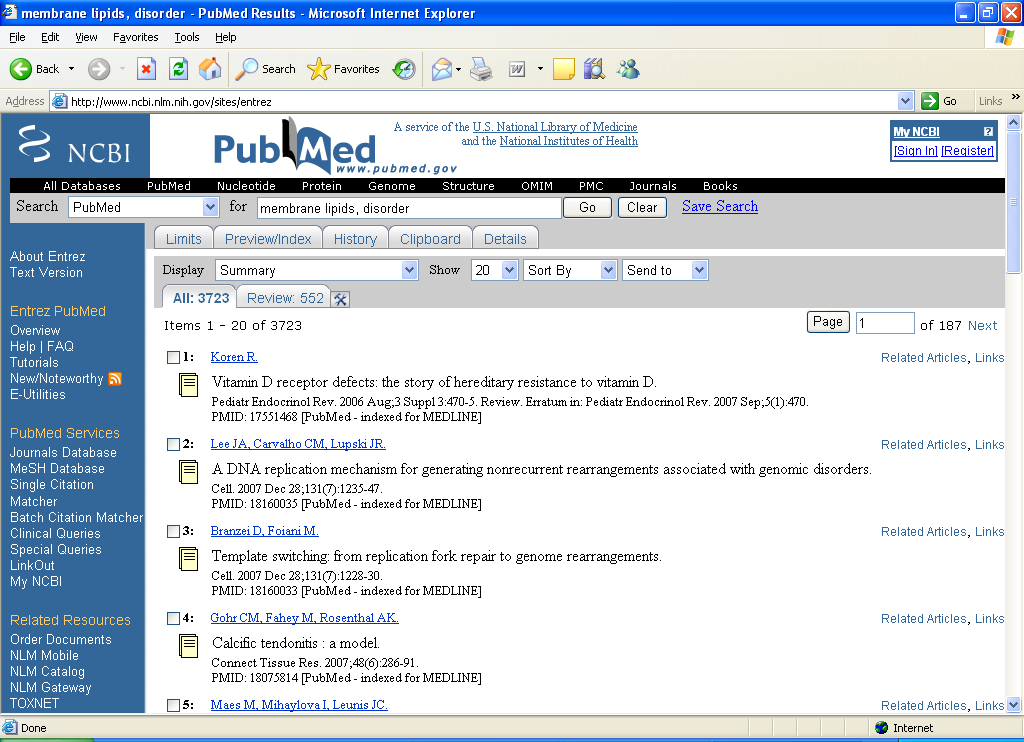Click the History clock icon
The height and width of the screenshot is (742, 1024).
[x=404, y=69]
